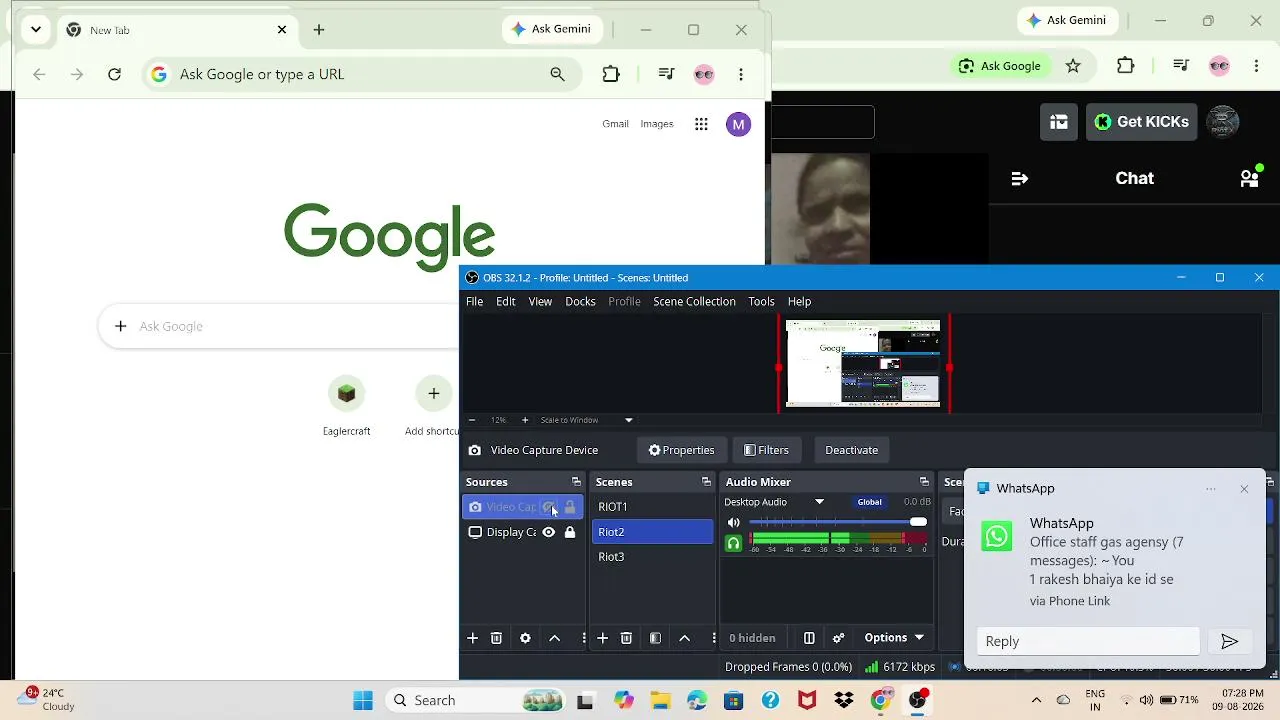
Task: Open Sources panel more options dots
Action: pos(584,638)
